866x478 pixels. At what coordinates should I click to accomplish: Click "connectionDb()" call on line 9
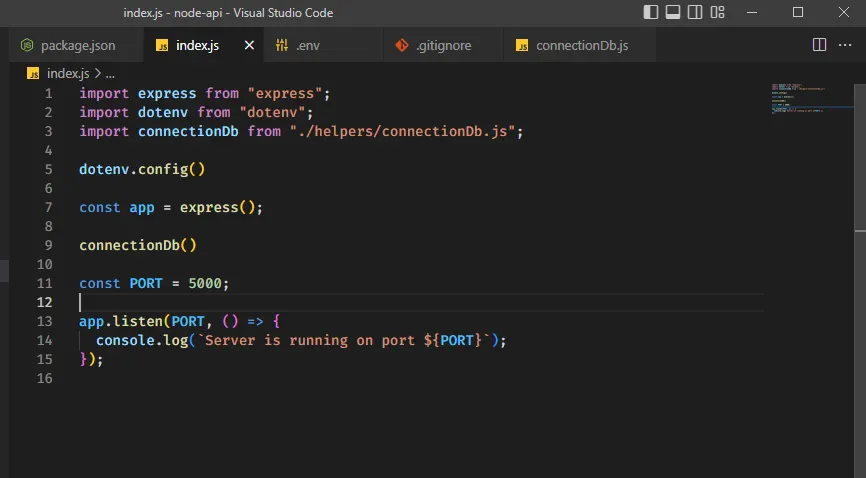138,245
